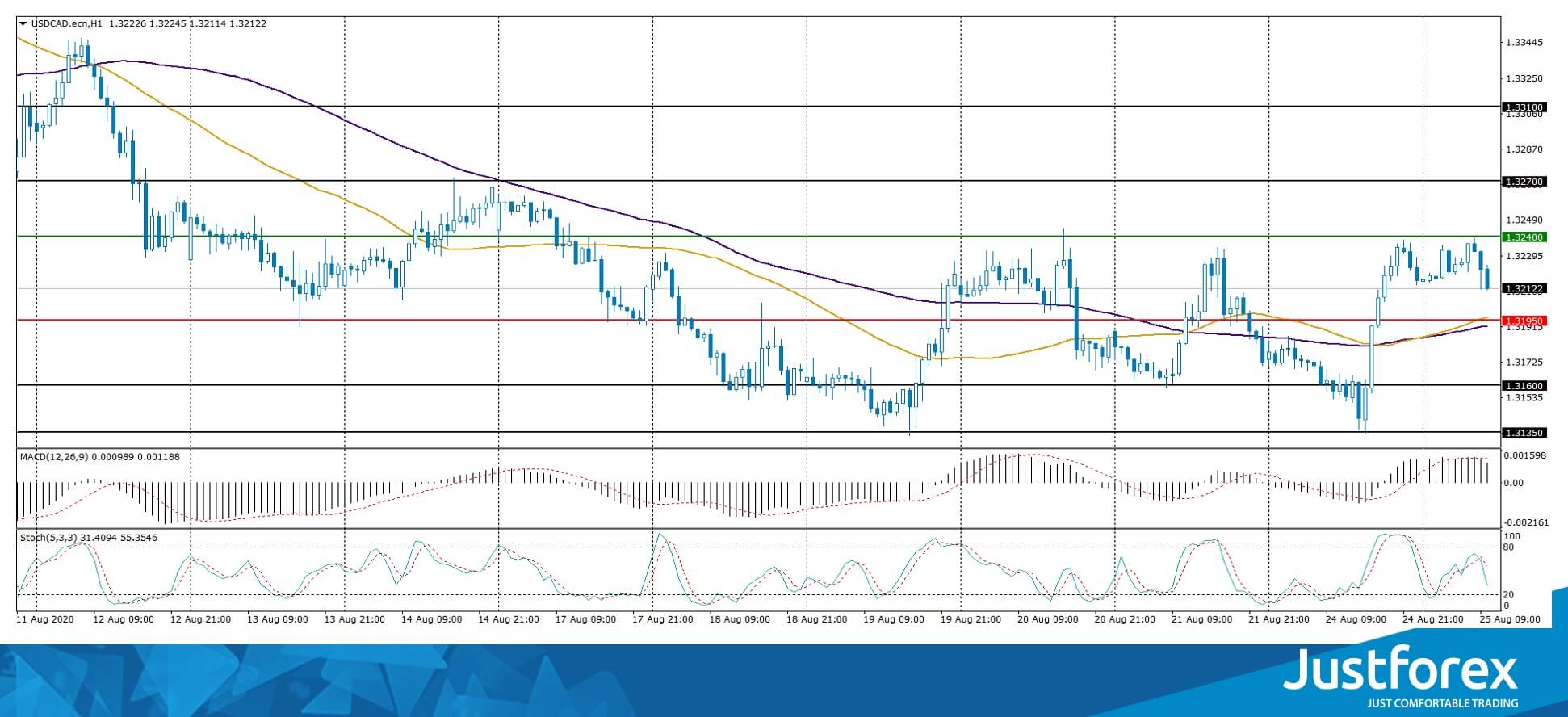Click the 1.31535 value on price axis
The height and width of the screenshot is (717, 1568).
1525,397
